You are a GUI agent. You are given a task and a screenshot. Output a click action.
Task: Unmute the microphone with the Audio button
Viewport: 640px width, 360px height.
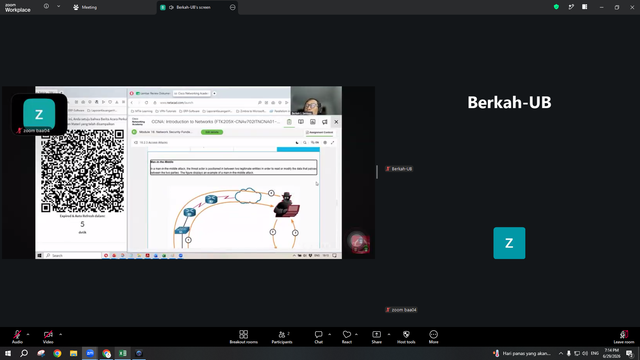pos(17,337)
